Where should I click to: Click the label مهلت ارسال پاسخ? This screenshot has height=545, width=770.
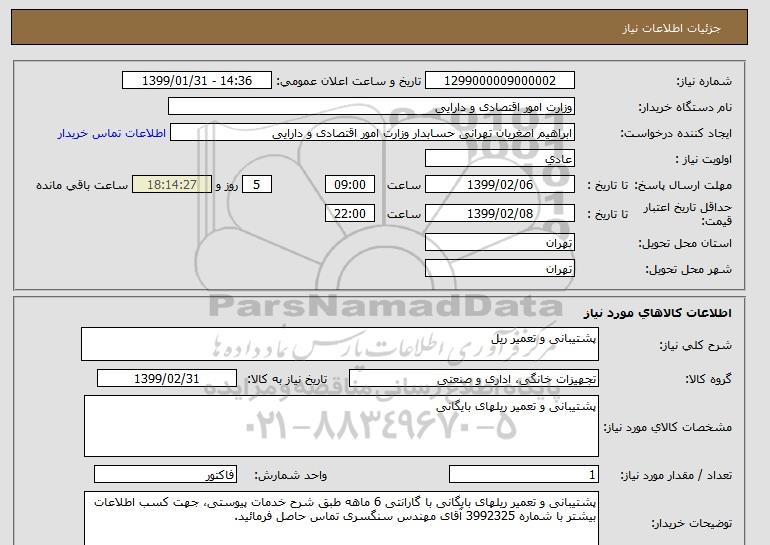(x=683, y=185)
